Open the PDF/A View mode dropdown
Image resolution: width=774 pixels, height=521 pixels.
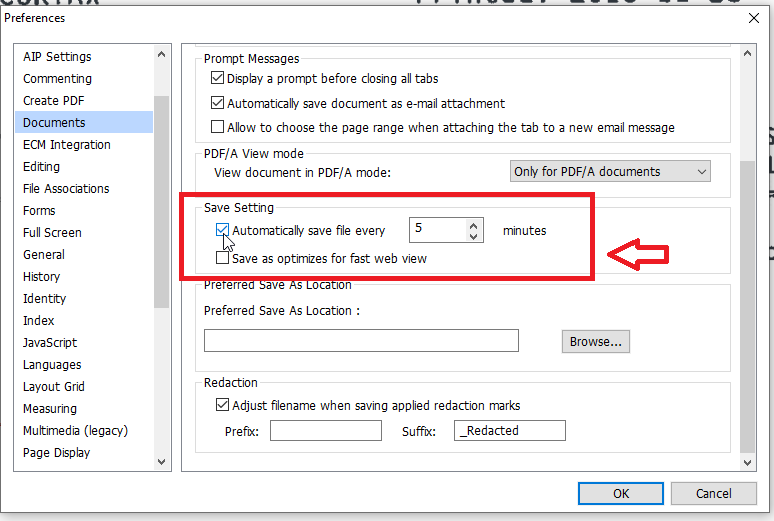610,171
